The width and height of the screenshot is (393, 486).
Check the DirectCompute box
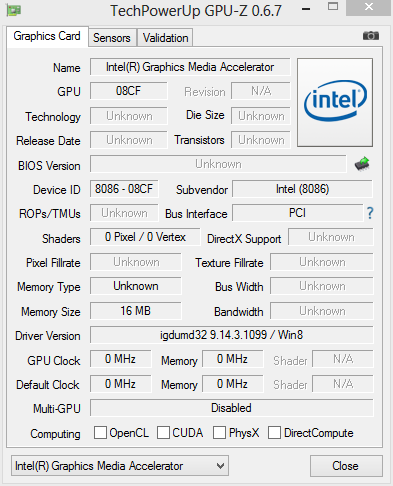(274, 433)
